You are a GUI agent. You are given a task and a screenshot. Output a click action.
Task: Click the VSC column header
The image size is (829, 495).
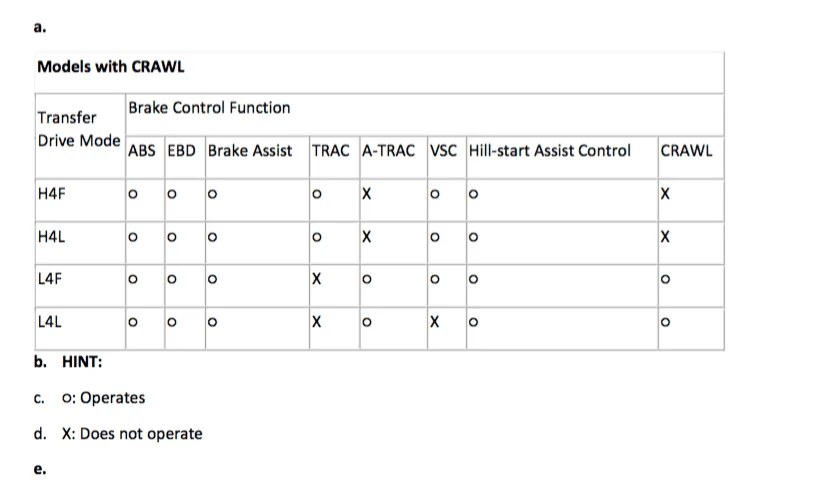coord(443,151)
